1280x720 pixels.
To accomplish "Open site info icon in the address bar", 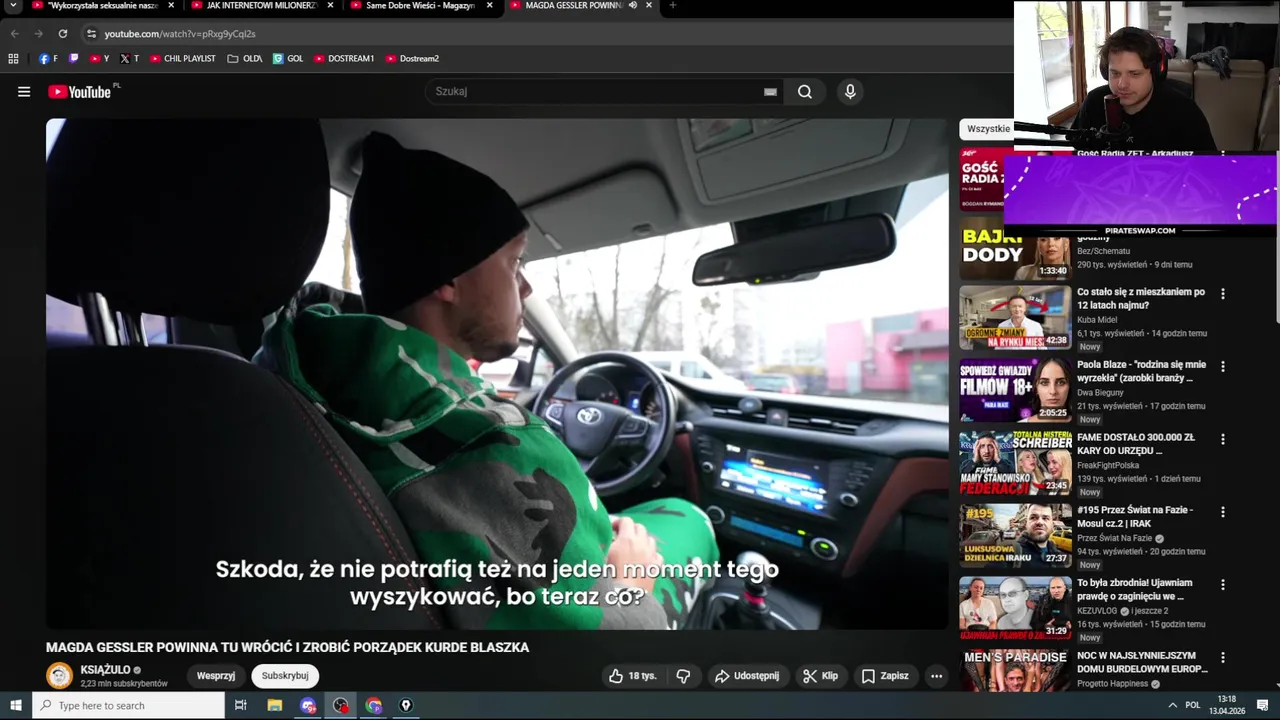I will pos(91,33).
